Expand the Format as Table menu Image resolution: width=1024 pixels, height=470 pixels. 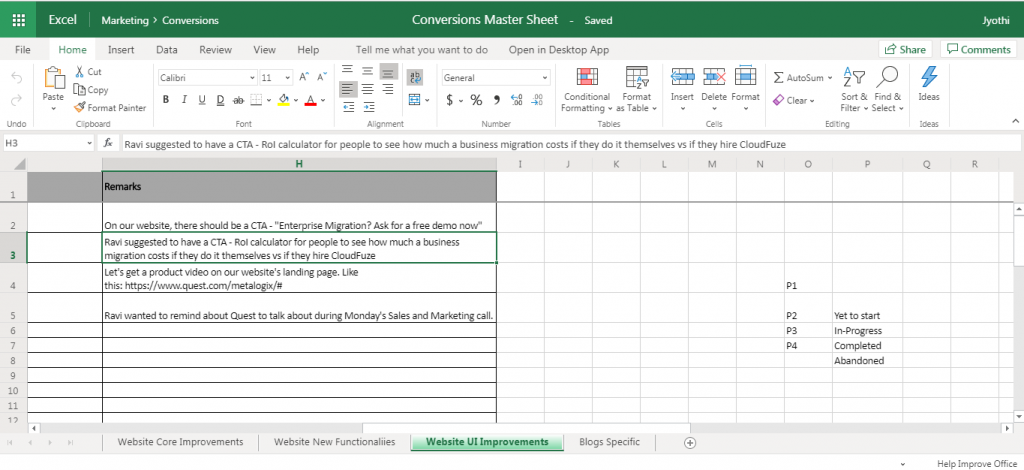coord(636,89)
